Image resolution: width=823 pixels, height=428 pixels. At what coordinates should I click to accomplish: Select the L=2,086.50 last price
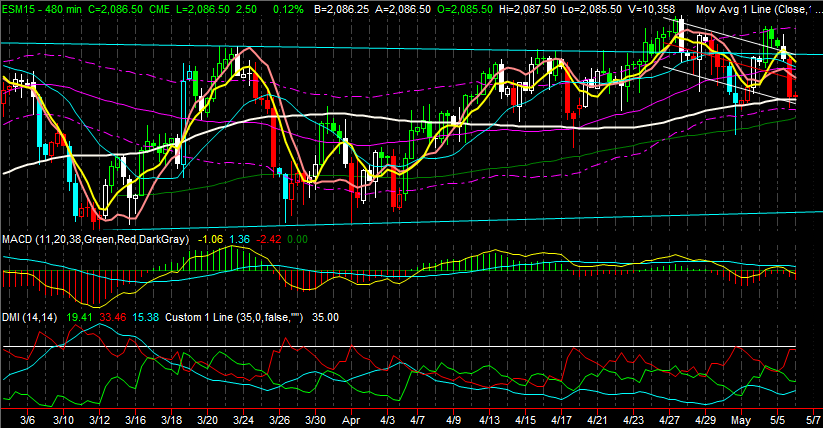[x=203, y=9]
